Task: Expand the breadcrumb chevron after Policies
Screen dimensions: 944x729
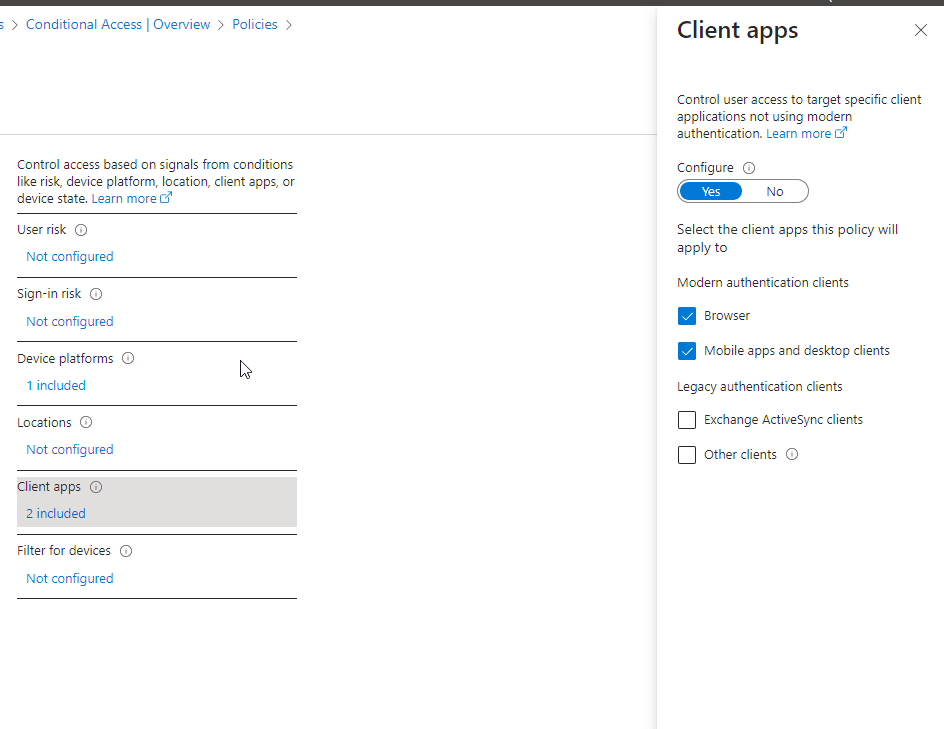Action: coord(288,24)
